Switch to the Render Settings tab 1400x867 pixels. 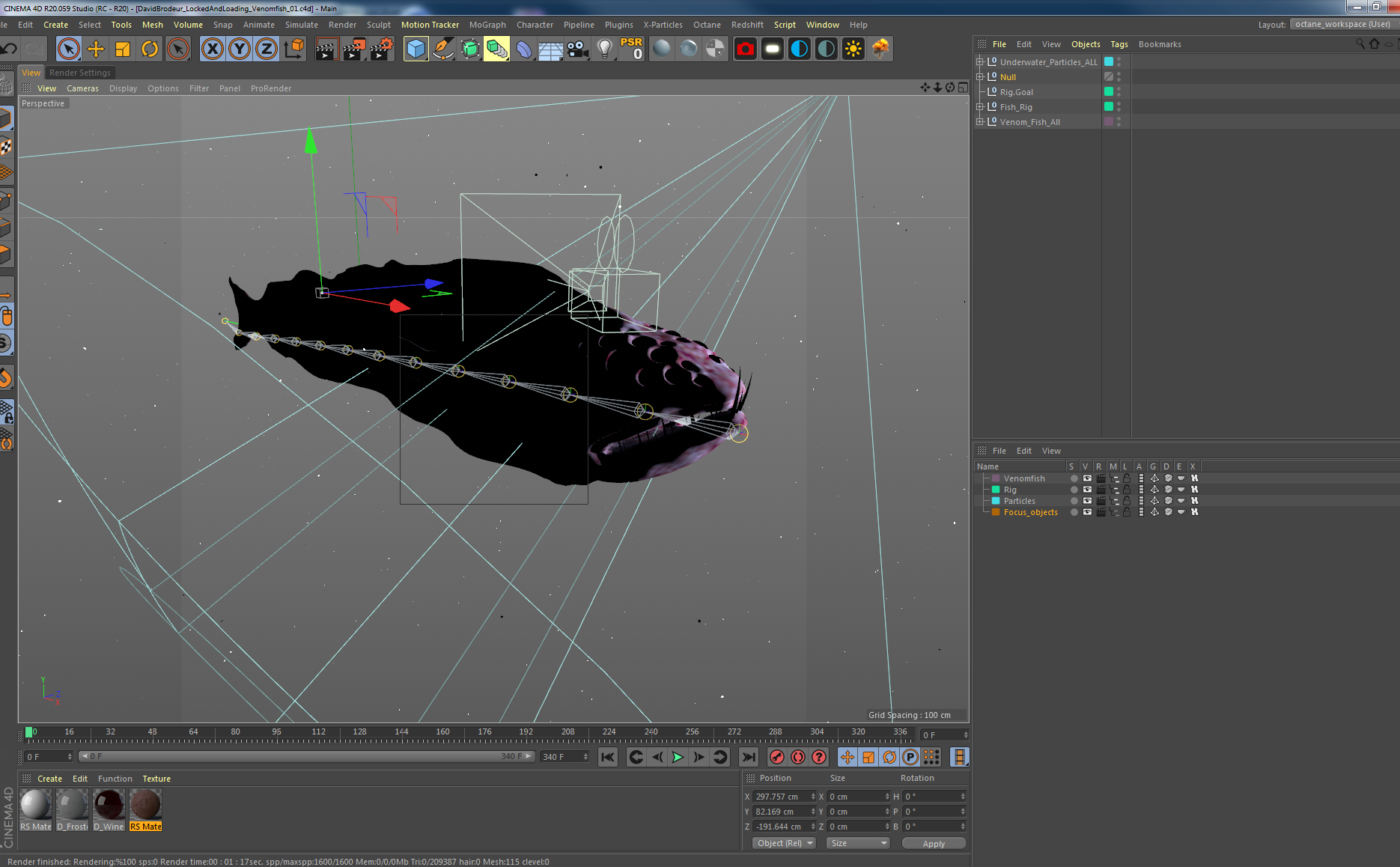(80, 72)
